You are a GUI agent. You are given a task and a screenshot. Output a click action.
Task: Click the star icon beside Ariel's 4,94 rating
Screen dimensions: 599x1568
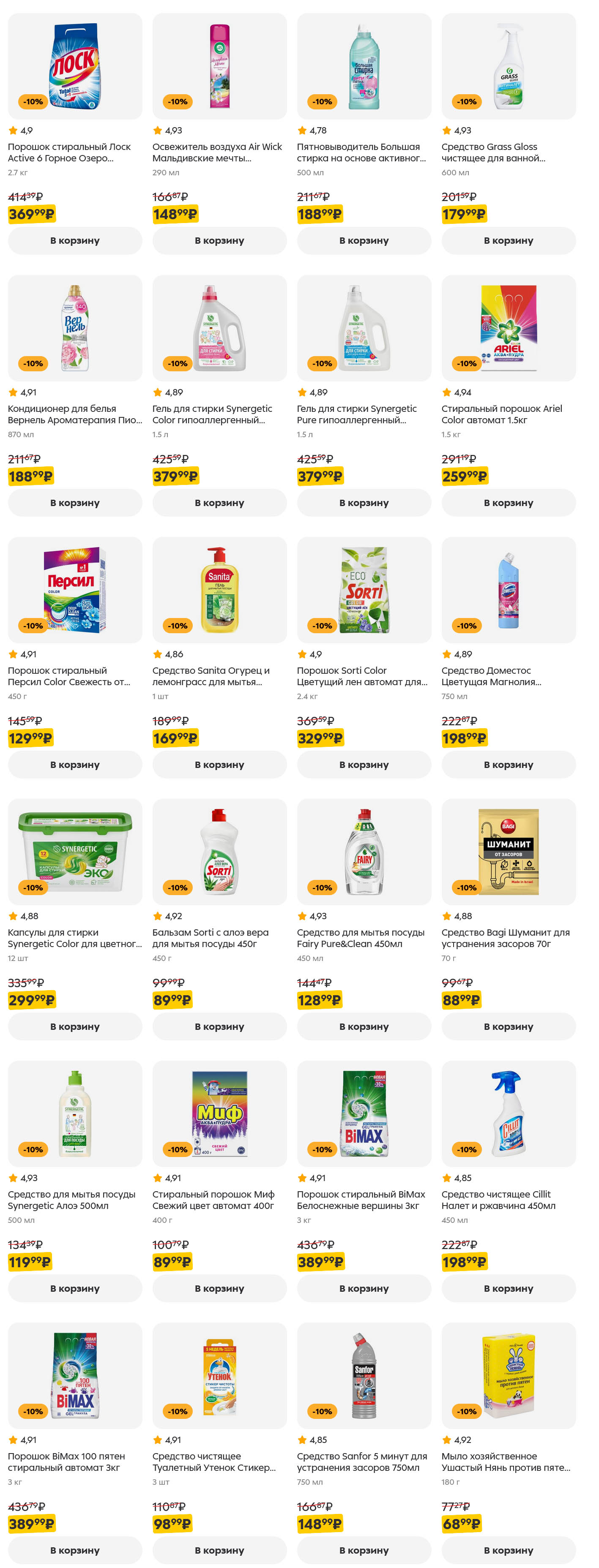(x=447, y=392)
